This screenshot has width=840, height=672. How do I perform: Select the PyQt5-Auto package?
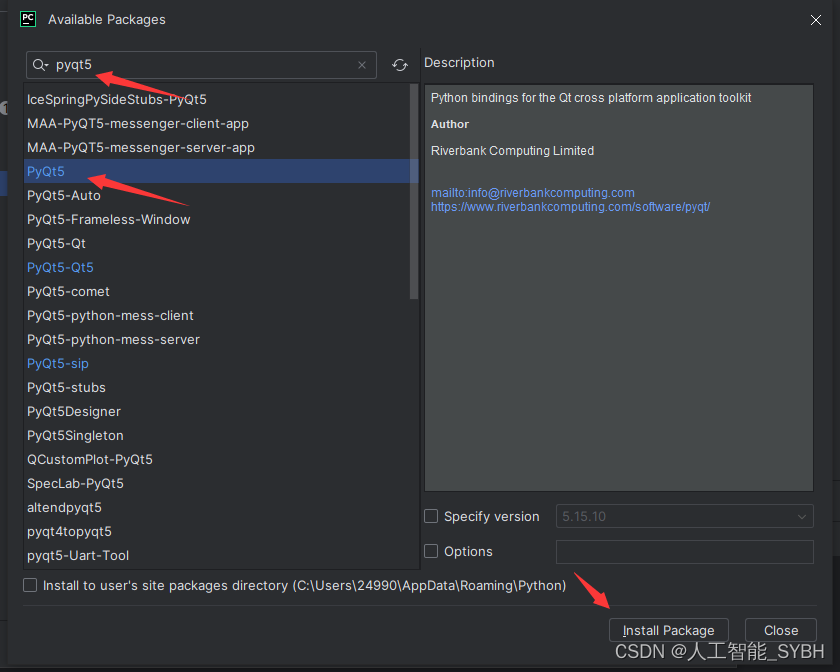(221, 195)
